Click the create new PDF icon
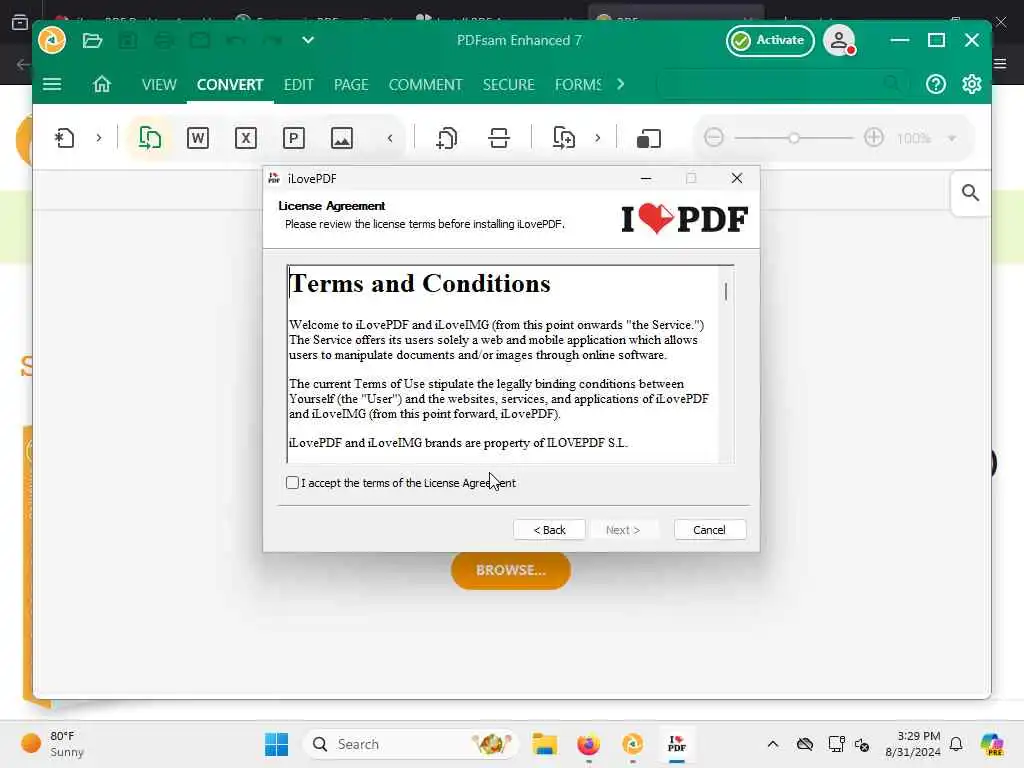The width and height of the screenshot is (1024, 768). tap(64, 138)
